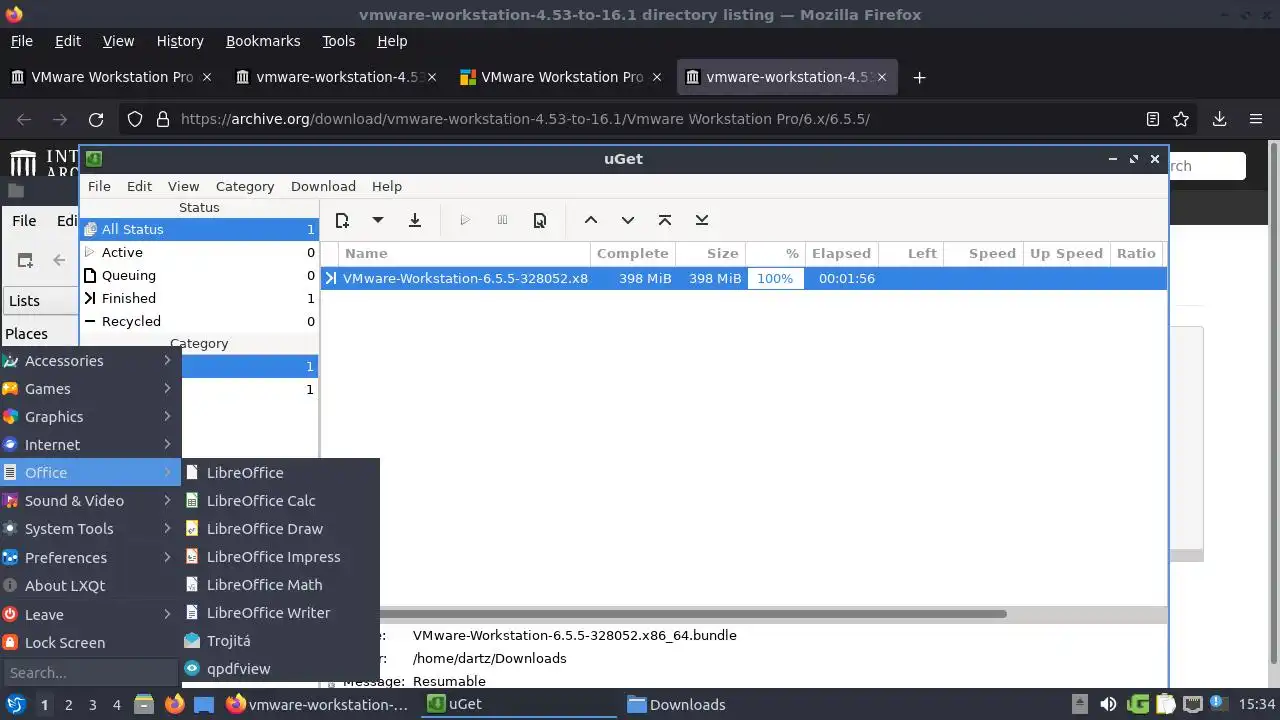Screen dimensions: 1280x720
Task: Open dropdown arrow beside new download icon
Action: pos(378,220)
